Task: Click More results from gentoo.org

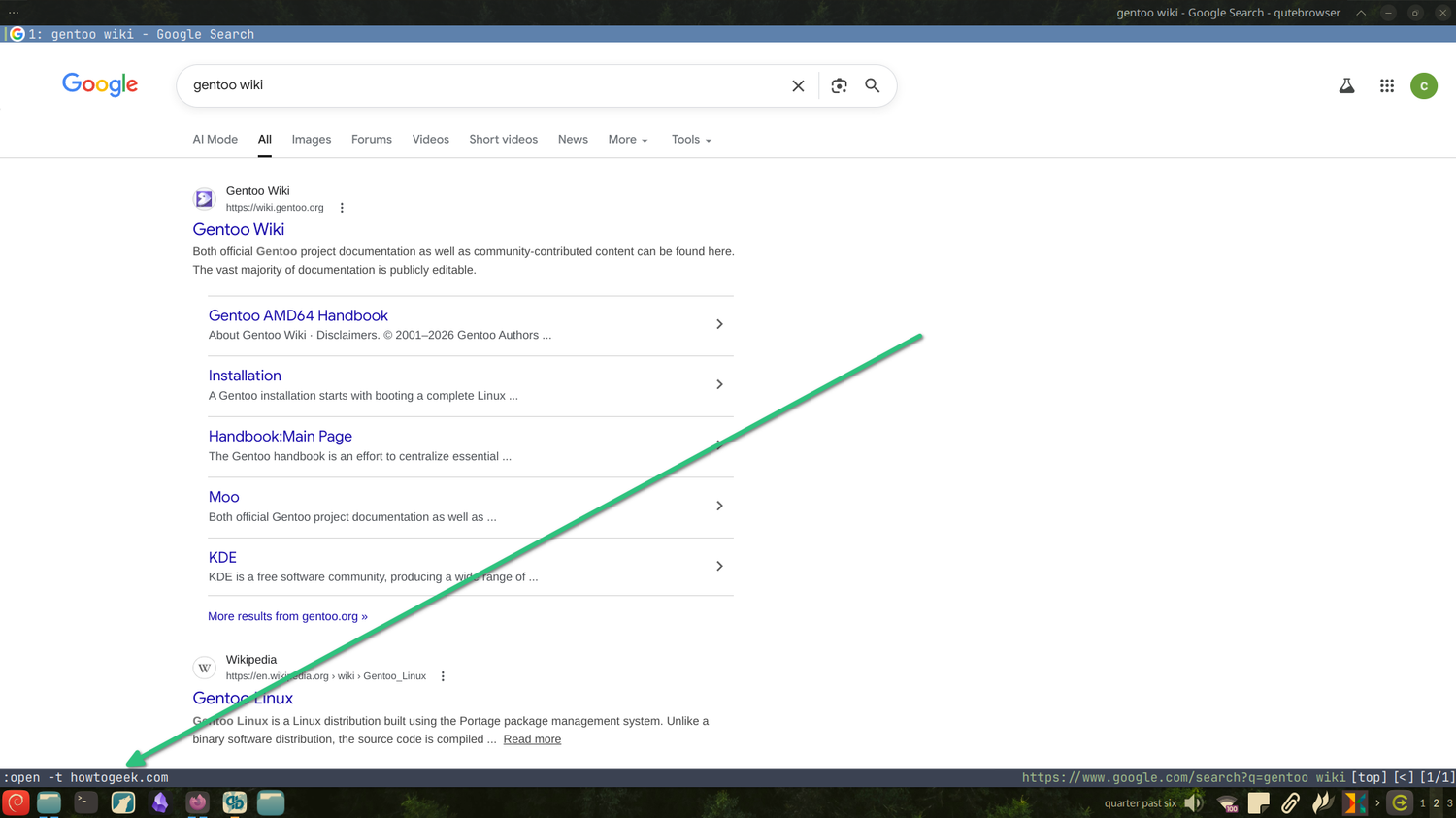Action: point(287,616)
